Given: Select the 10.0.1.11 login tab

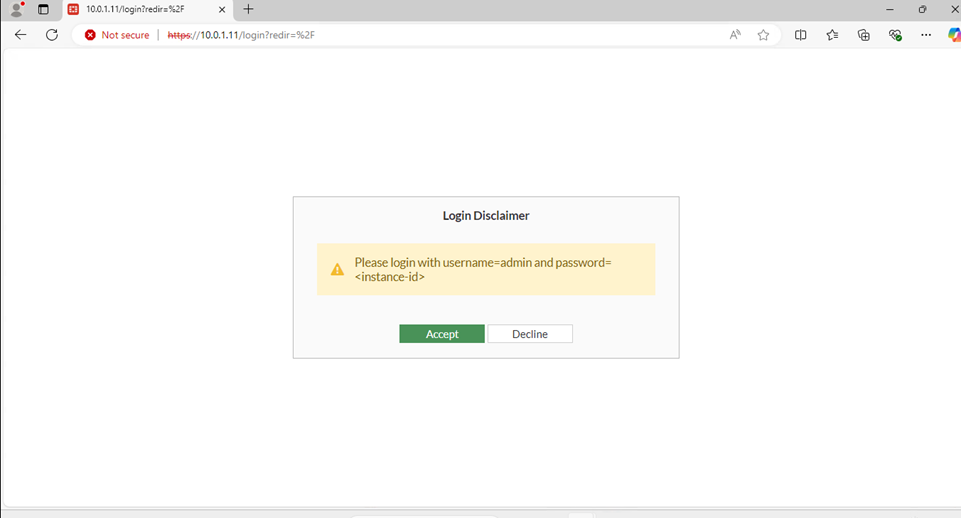Looking at the screenshot, I should click(x=147, y=9).
